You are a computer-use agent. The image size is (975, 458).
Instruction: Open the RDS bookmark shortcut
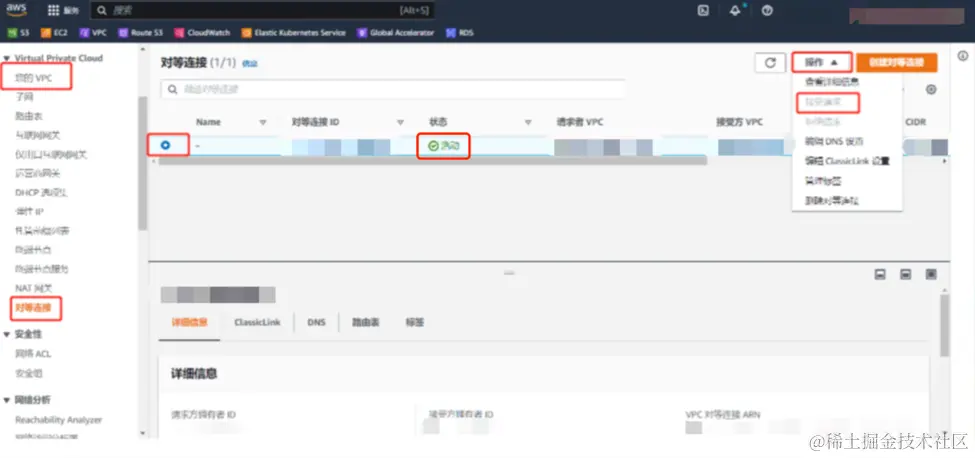pyautogui.click(x=460, y=33)
